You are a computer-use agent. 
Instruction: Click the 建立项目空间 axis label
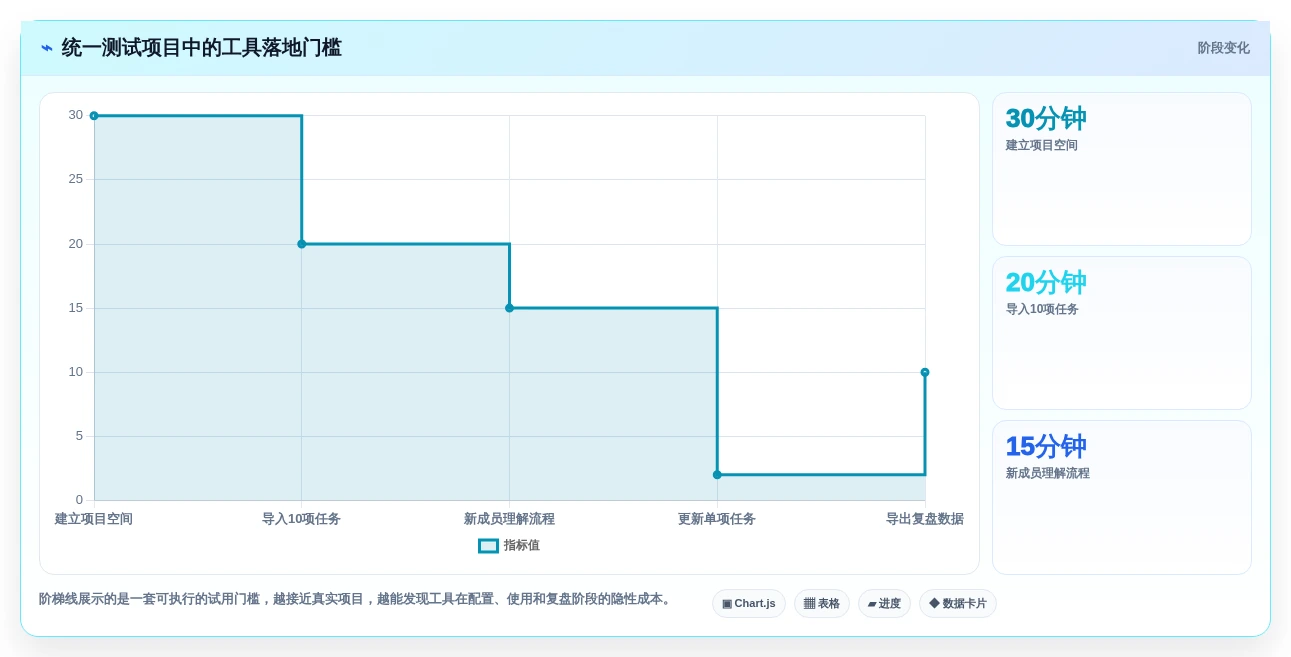pos(94,519)
